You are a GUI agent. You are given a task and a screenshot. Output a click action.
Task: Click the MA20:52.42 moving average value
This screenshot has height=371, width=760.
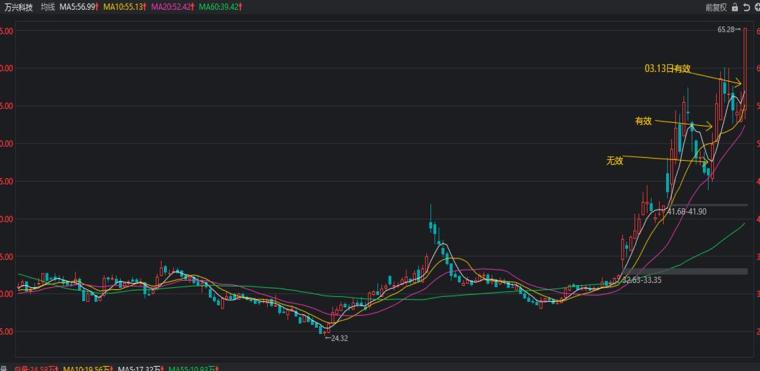(x=172, y=7)
